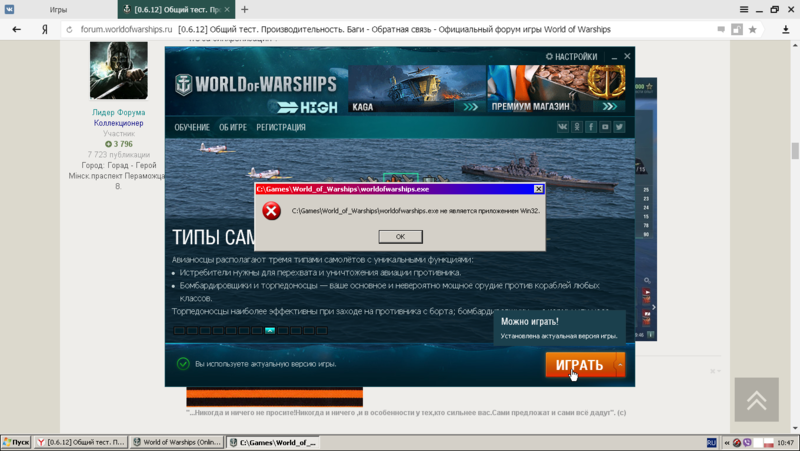Click the forum address bar URL

pyautogui.click(x=127, y=30)
